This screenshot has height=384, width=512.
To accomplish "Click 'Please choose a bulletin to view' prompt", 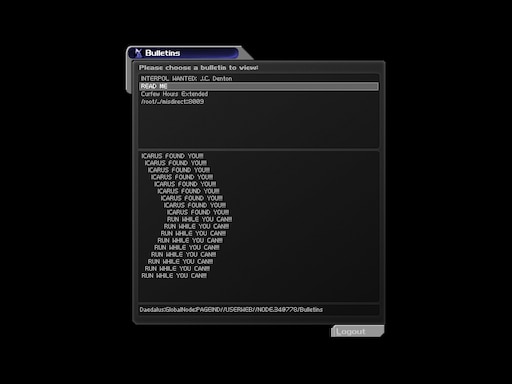I will pos(198,68).
